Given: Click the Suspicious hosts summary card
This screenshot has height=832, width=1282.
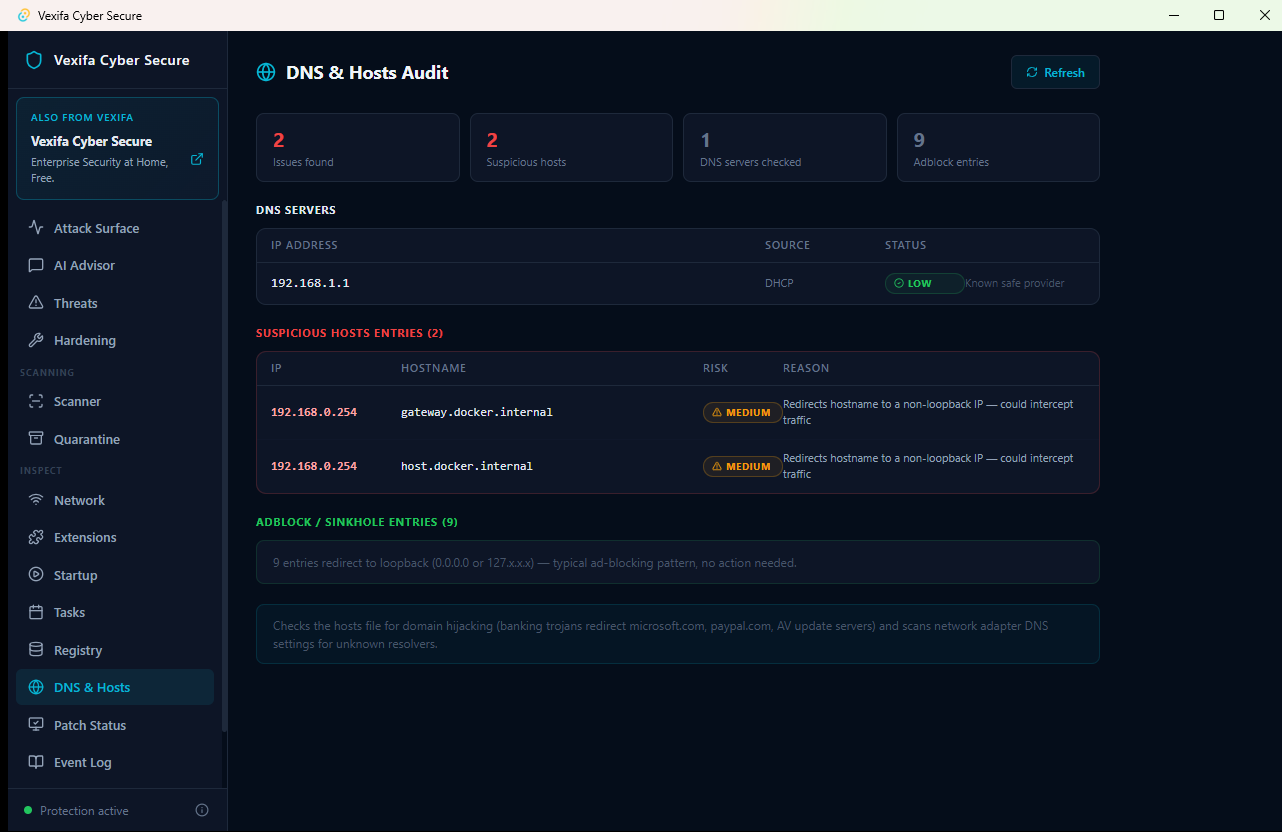Looking at the screenshot, I should point(571,147).
